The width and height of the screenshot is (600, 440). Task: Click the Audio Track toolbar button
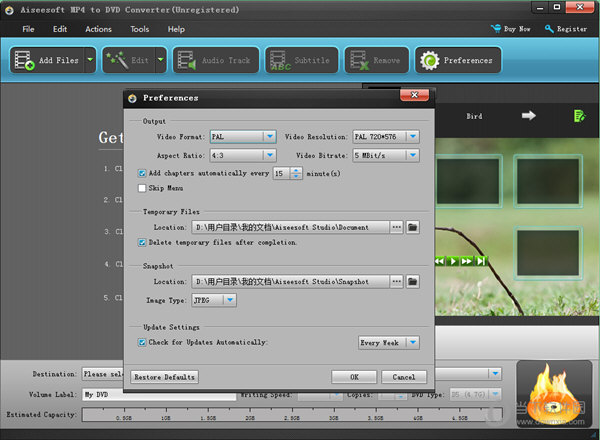tap(216, 60)
